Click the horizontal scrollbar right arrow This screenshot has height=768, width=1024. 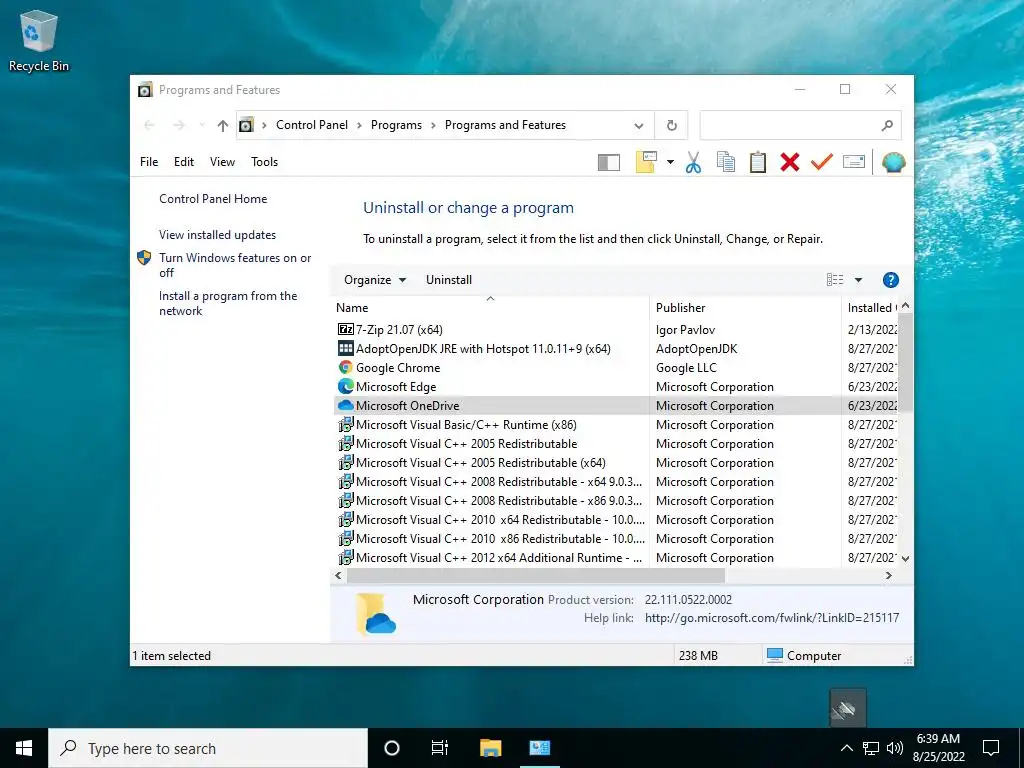888,575
